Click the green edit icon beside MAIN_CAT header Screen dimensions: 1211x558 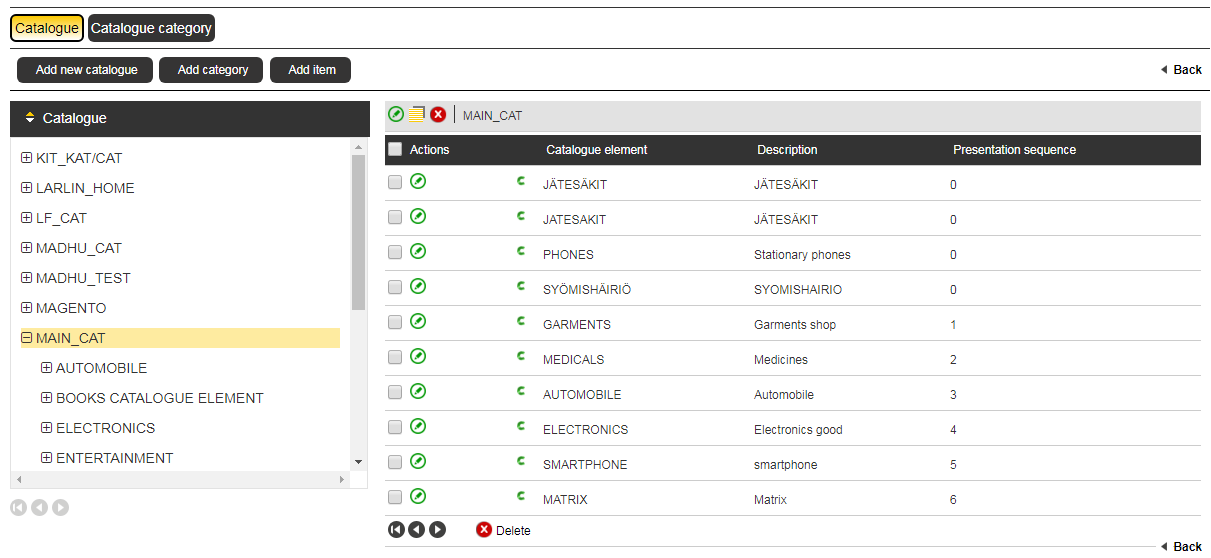[x=396, y=115]
